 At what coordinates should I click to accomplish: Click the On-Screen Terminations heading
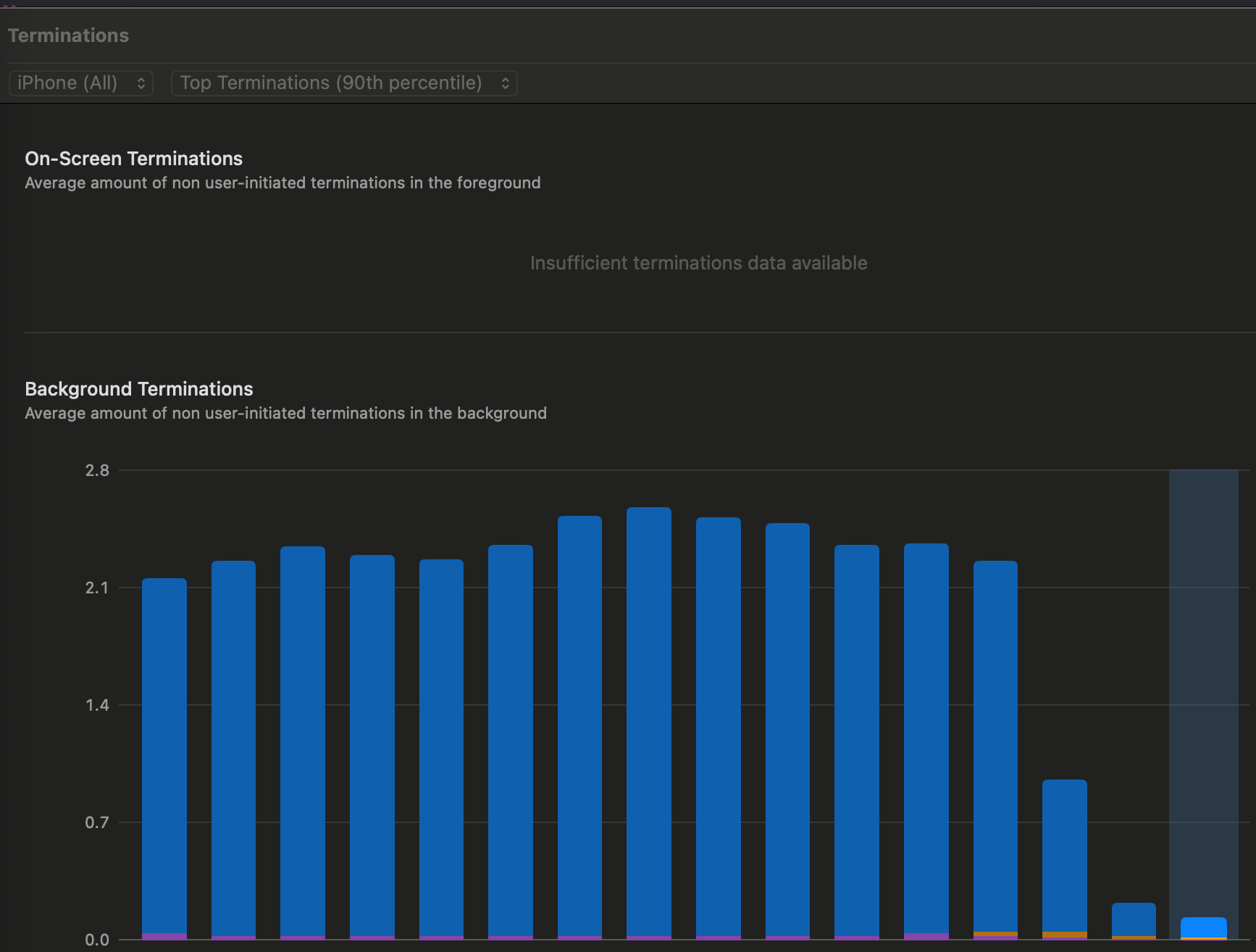134,159
